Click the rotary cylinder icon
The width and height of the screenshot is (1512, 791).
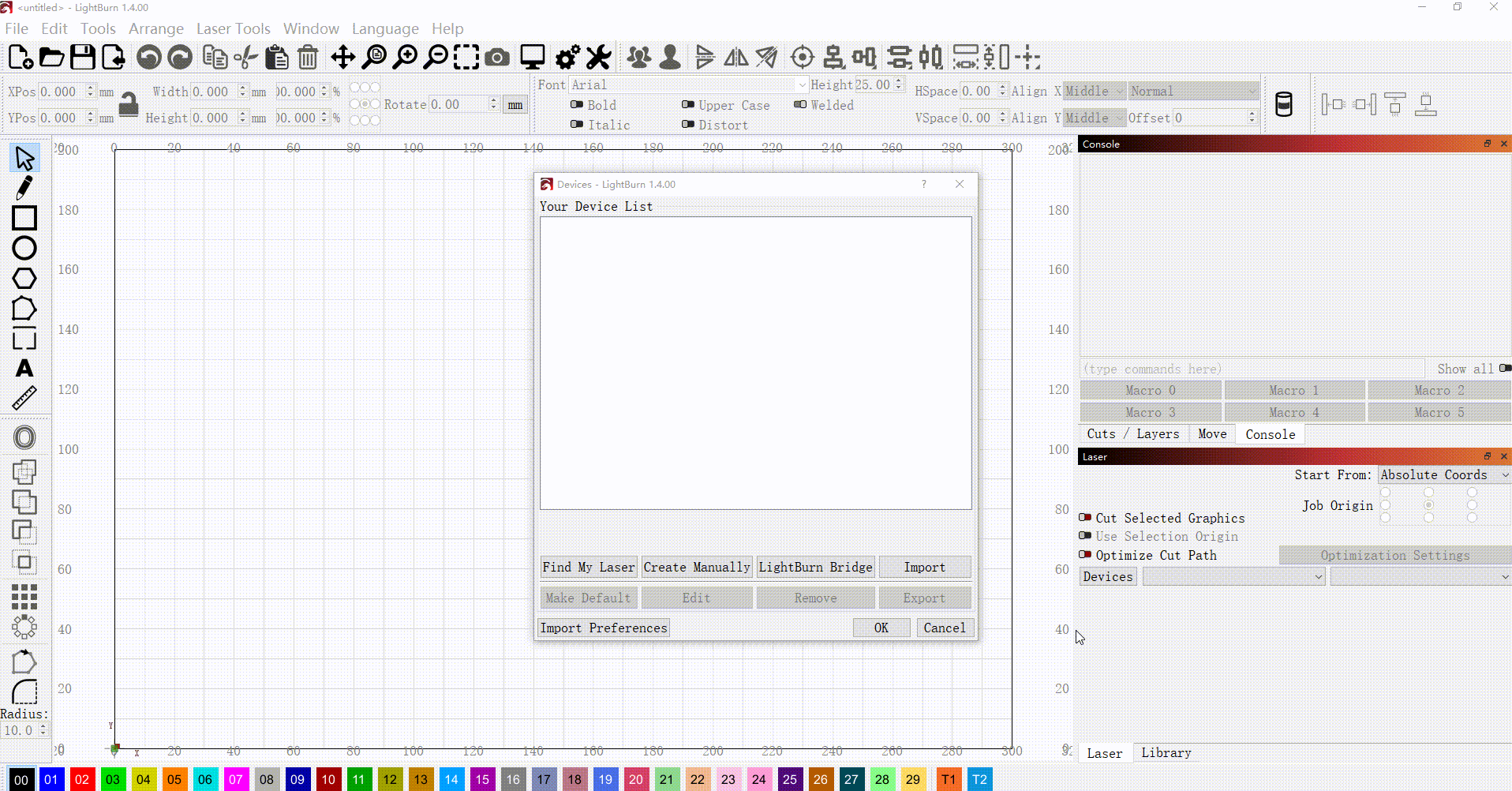point(1284,104)
